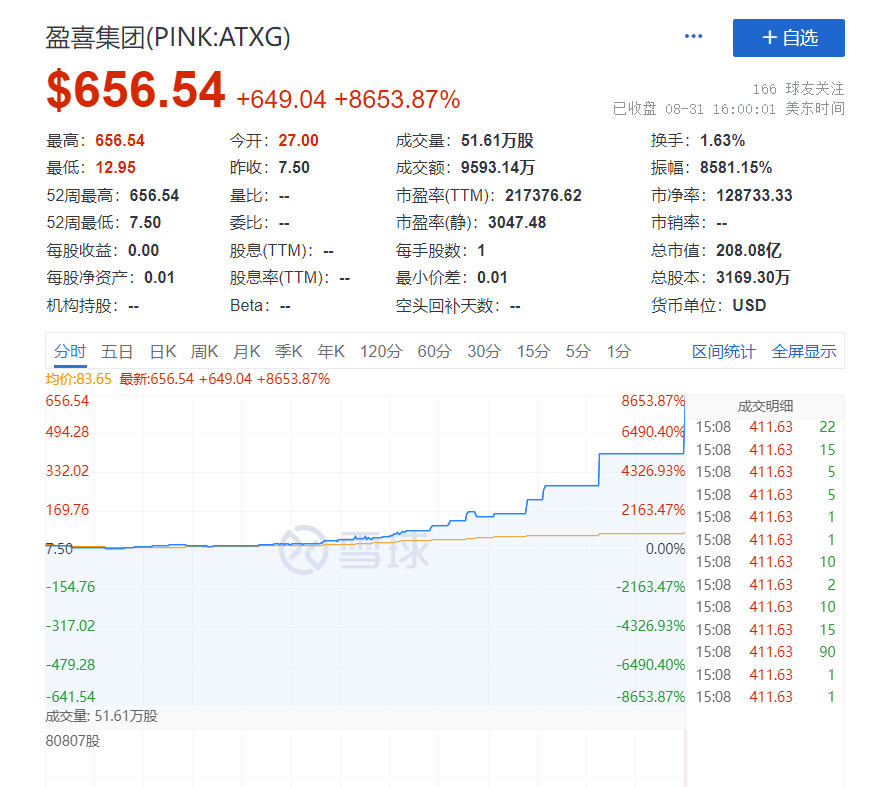Click the 振幅 value 8581.15%
Image resolution: width=890 pixels, height=787 pixels.
point(736,168)
